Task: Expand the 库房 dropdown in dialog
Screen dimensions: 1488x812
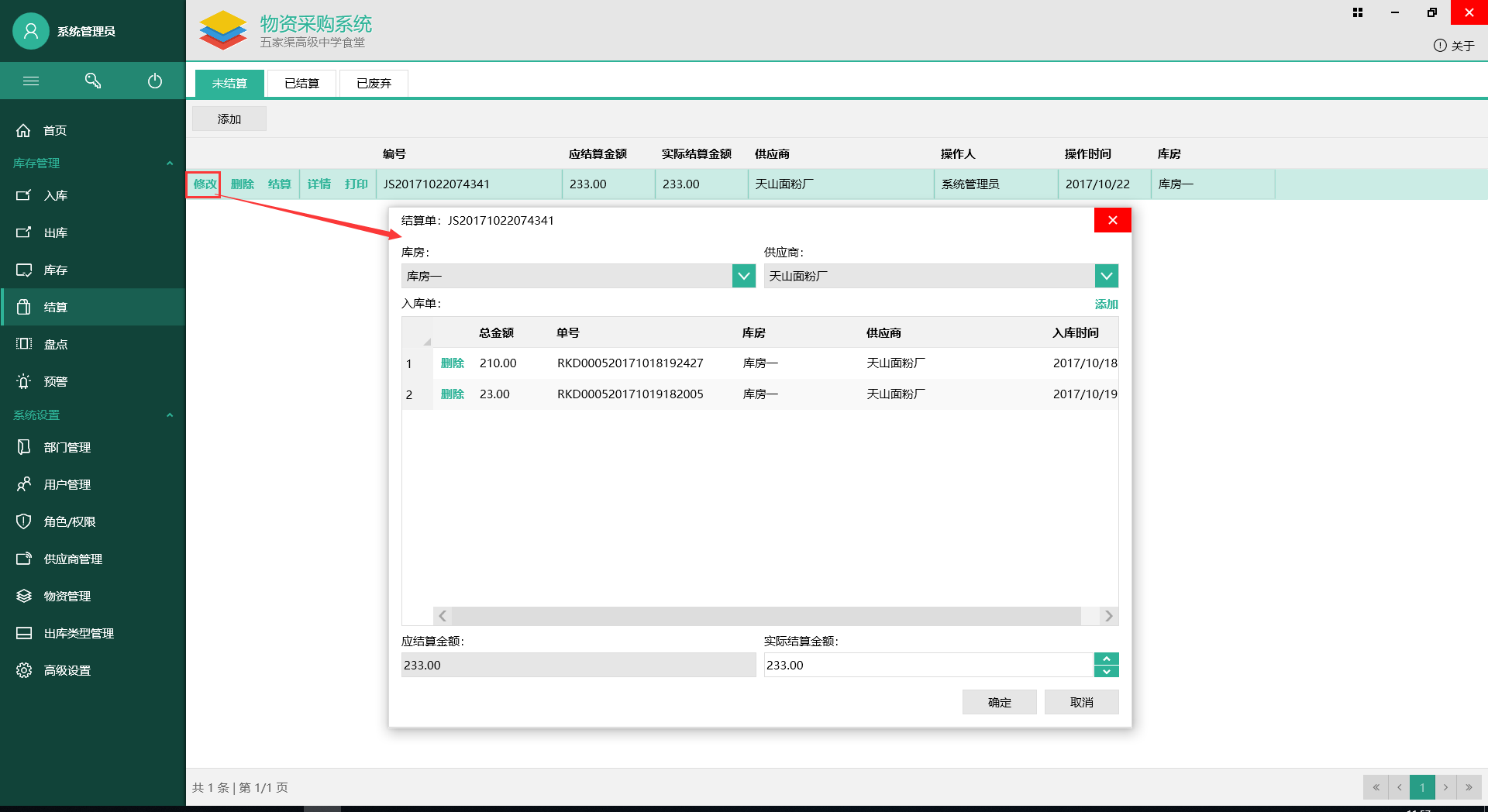Action: [743, 276]
